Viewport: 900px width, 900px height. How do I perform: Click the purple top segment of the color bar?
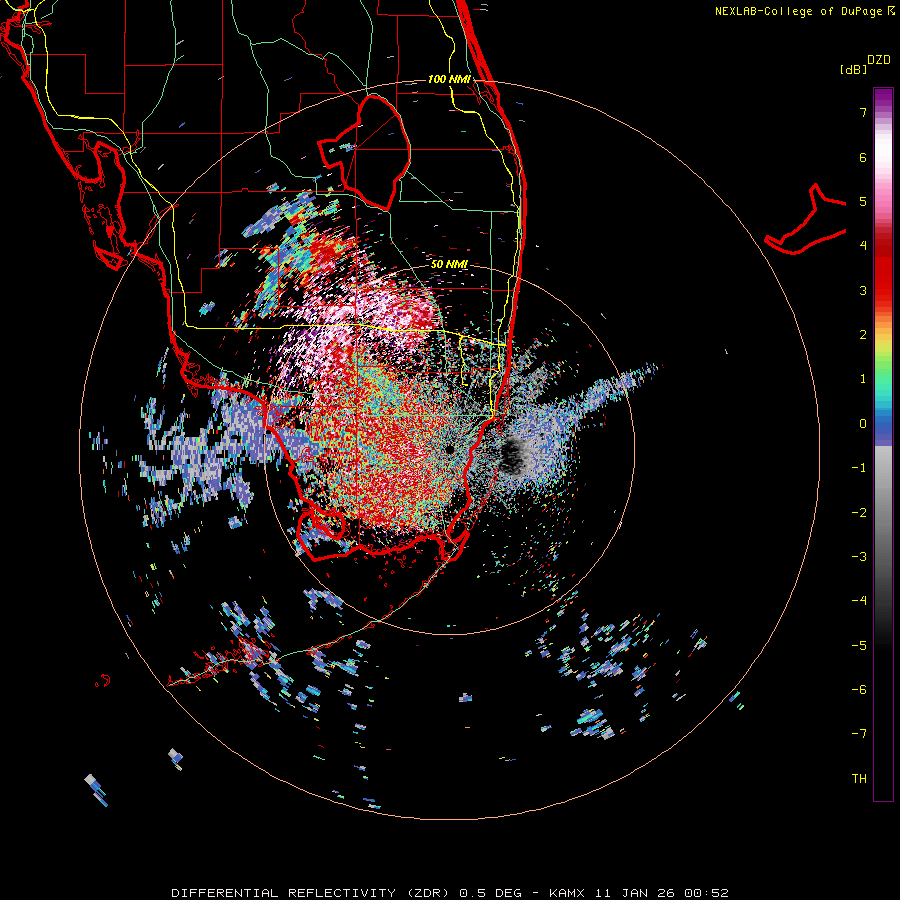pyautogui.click(x=883, y=99)
